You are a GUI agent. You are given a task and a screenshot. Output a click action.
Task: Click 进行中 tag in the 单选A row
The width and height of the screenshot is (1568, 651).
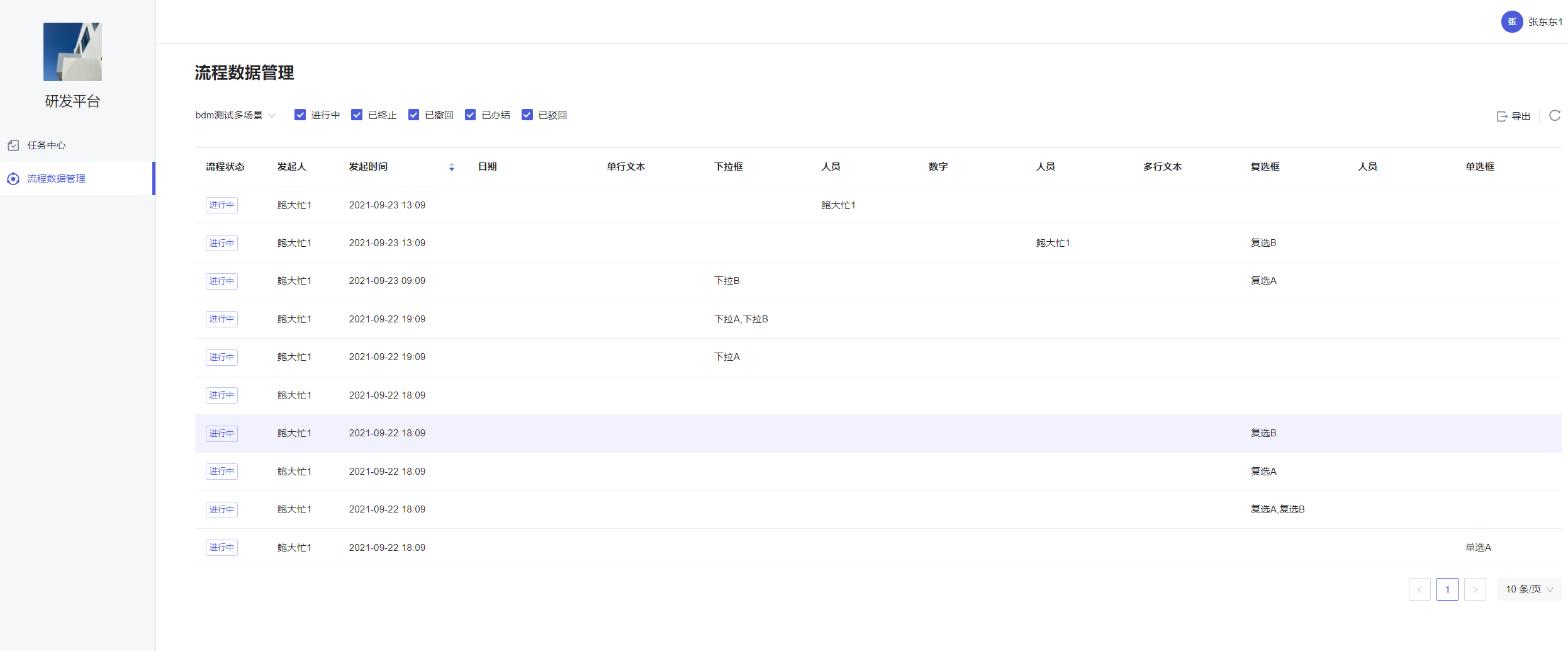221,548
